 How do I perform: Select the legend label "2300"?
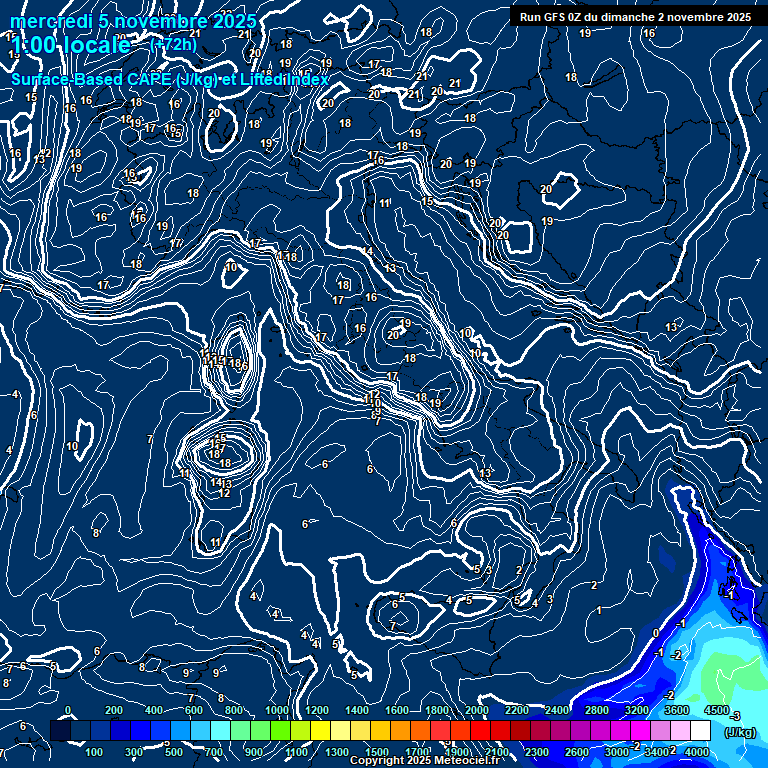pos(537,752)
